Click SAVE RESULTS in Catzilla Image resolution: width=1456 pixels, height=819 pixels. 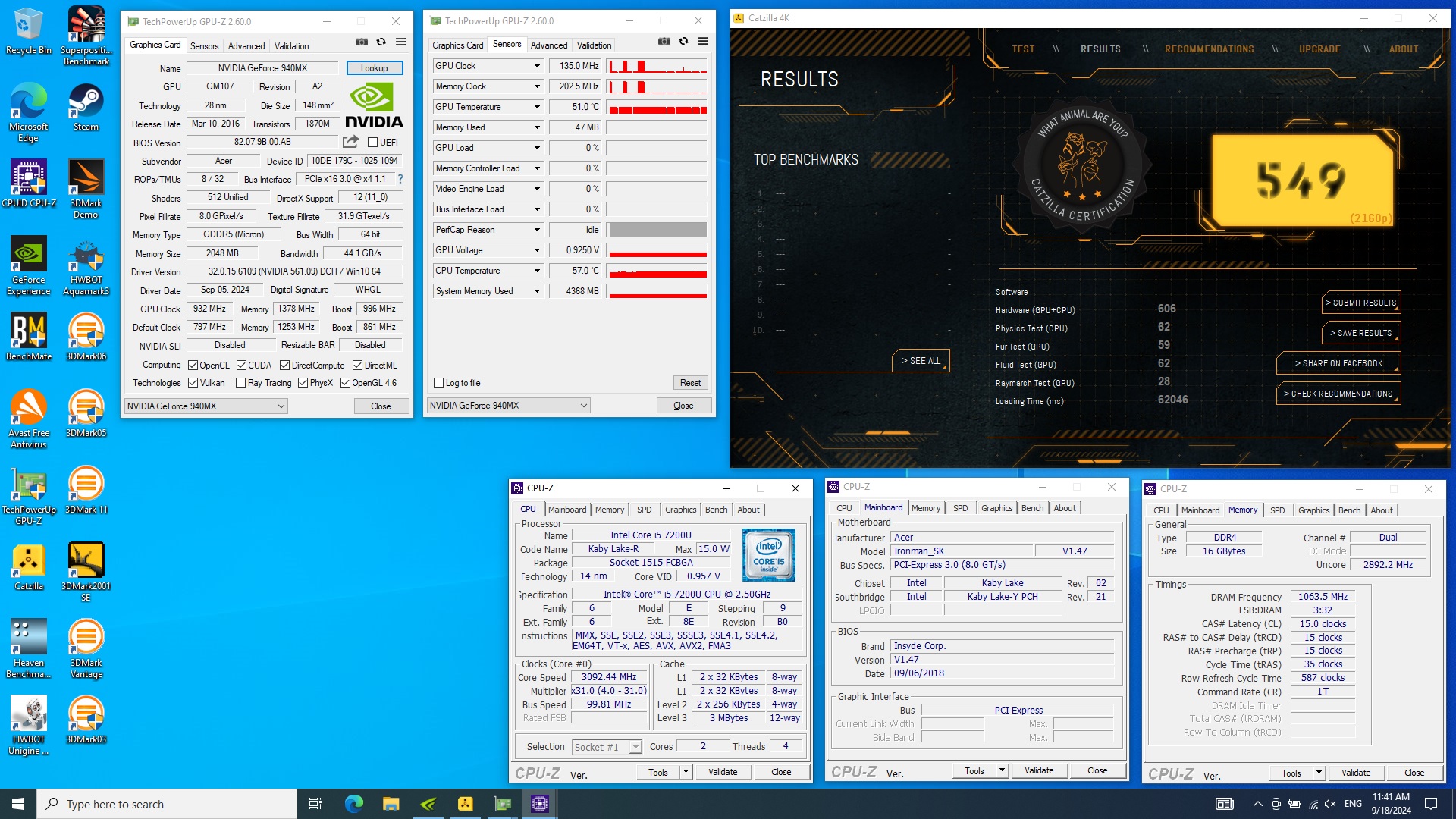tap(1362, 333)
